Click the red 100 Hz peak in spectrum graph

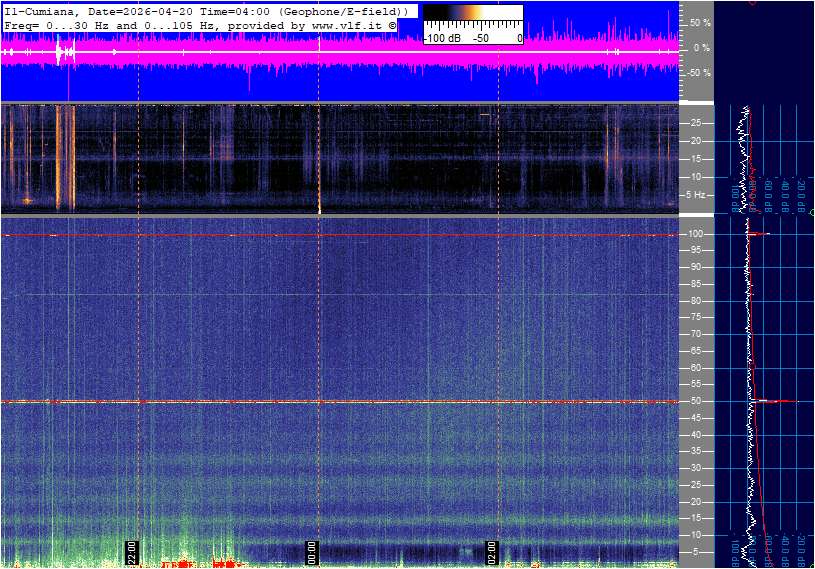click(760, 234)
